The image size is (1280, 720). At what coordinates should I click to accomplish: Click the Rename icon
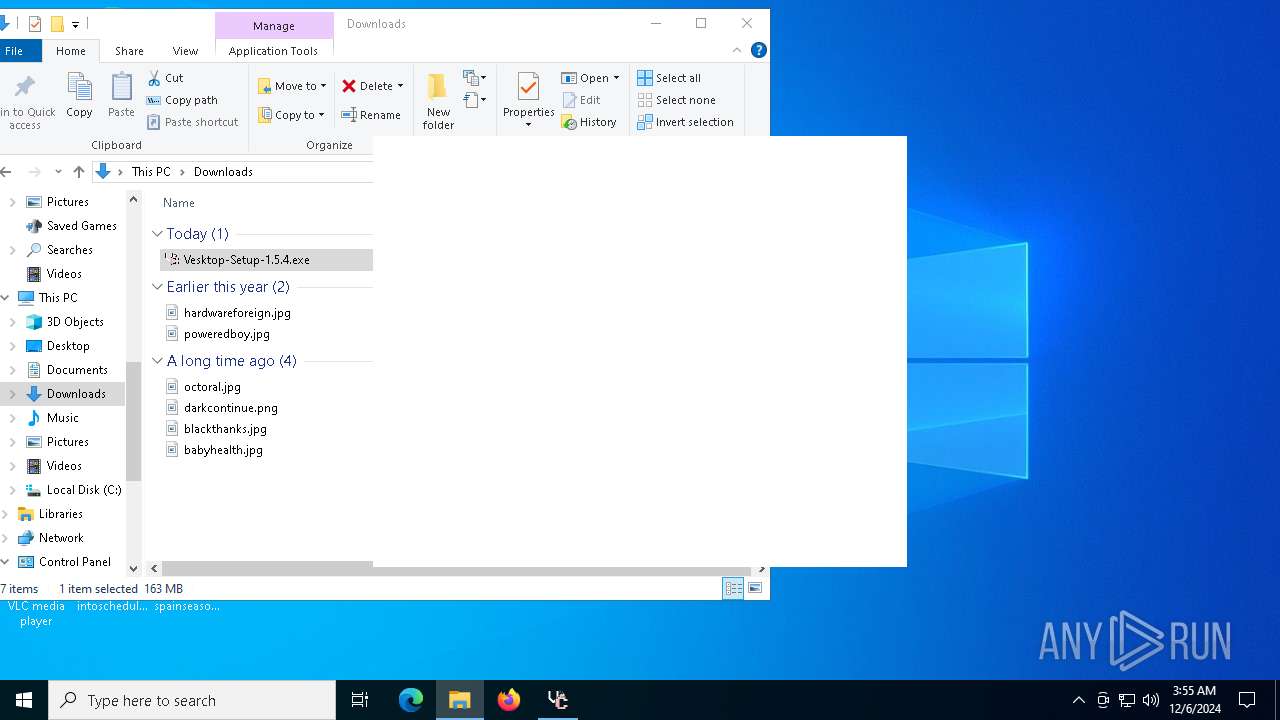349,115
